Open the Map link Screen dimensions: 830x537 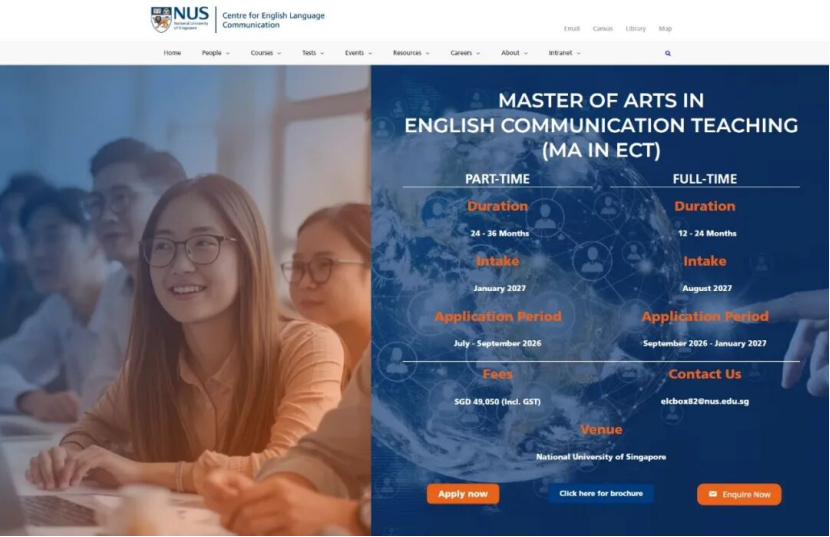pyautogui.click(x=665, y=29)
